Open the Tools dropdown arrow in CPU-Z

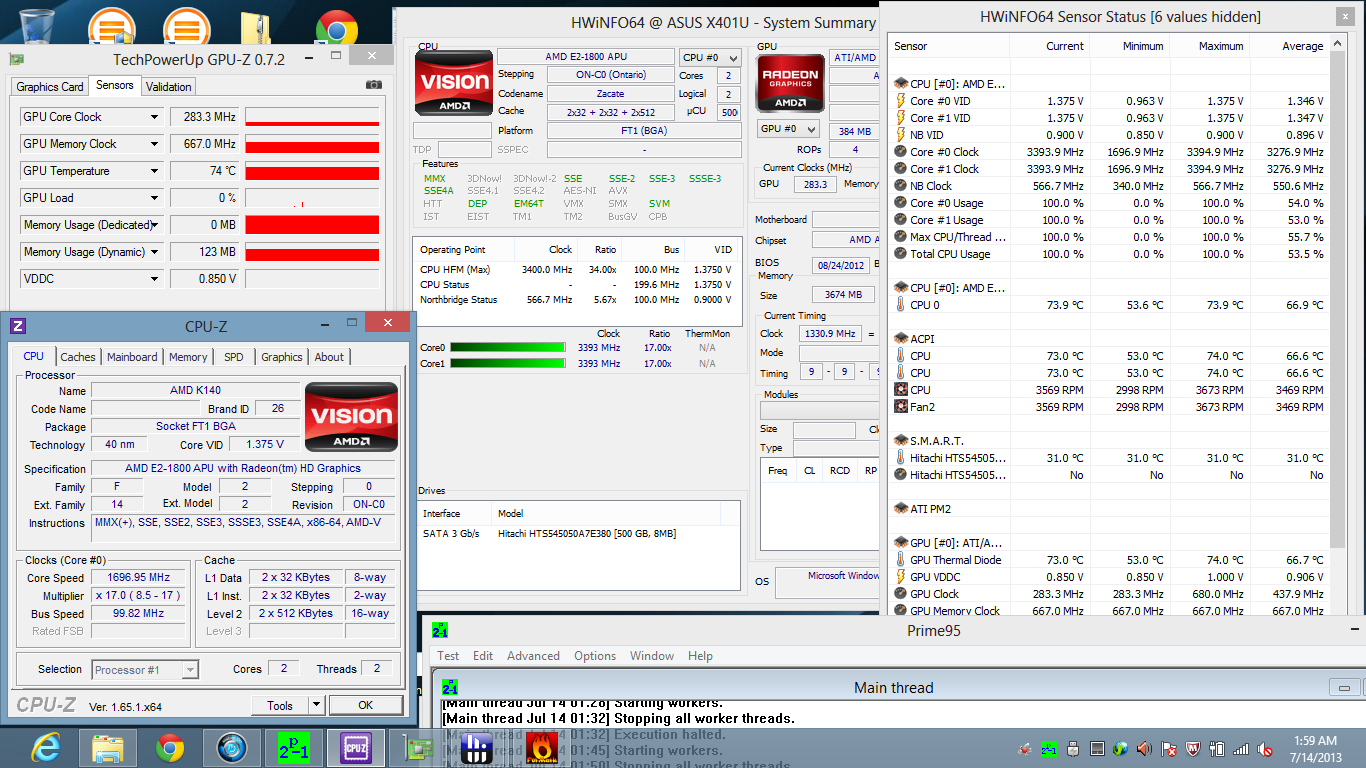tap(316, 705)
